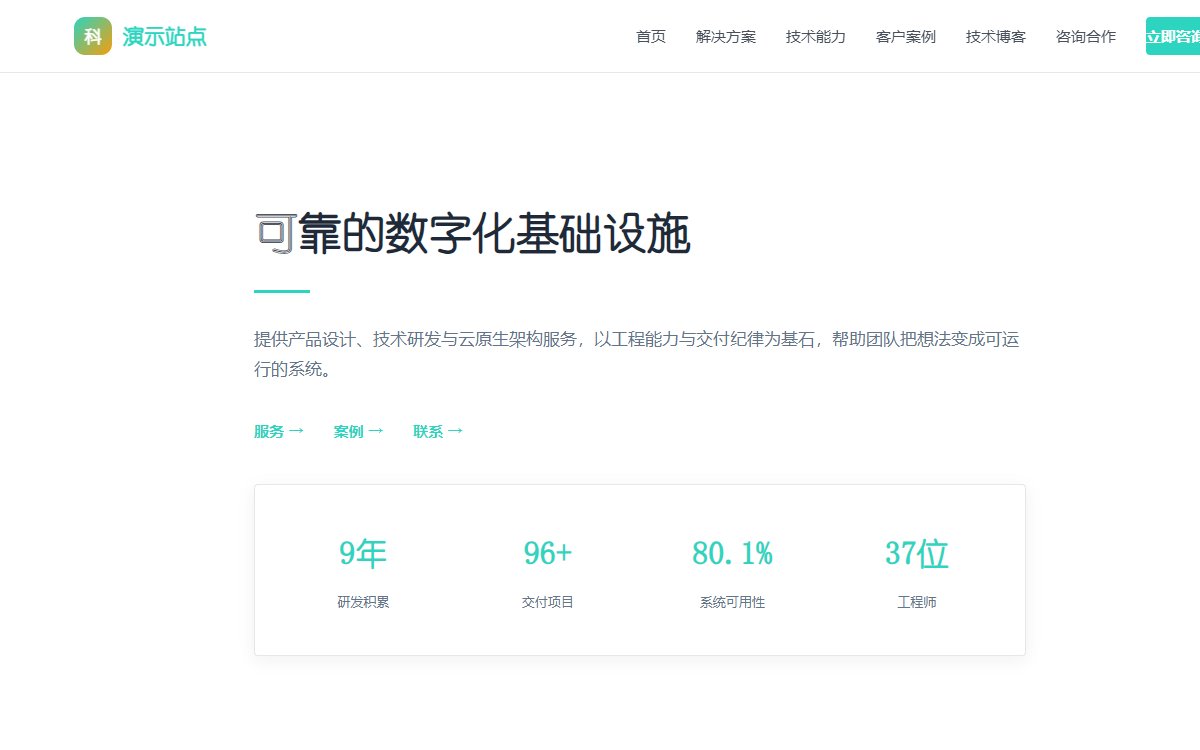Image resolution: width=1200 pixels, height=750 pixels.
Task: Click the 9年 statistic value
Action: click(x=363, y=553)
